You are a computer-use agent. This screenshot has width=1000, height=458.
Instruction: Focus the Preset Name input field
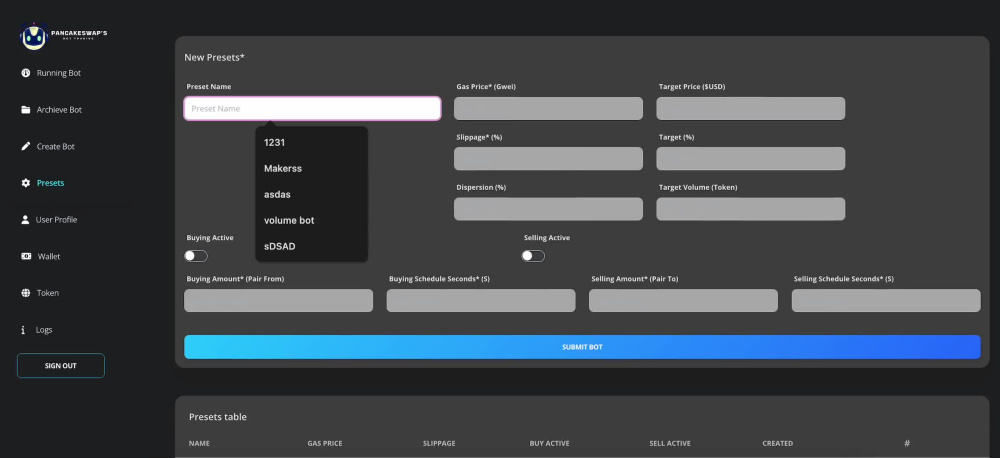[x=312, y=108]
